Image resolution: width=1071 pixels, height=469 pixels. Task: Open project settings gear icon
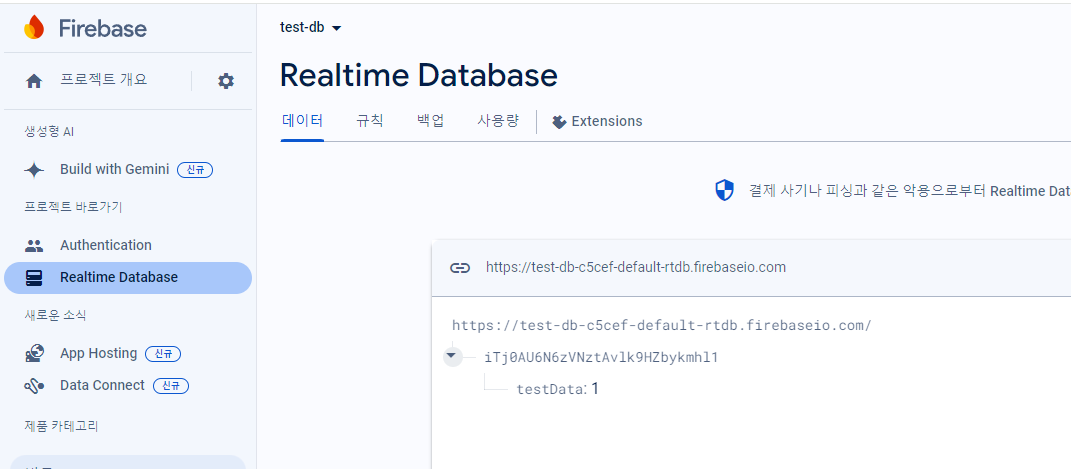[x=225, y=81]
